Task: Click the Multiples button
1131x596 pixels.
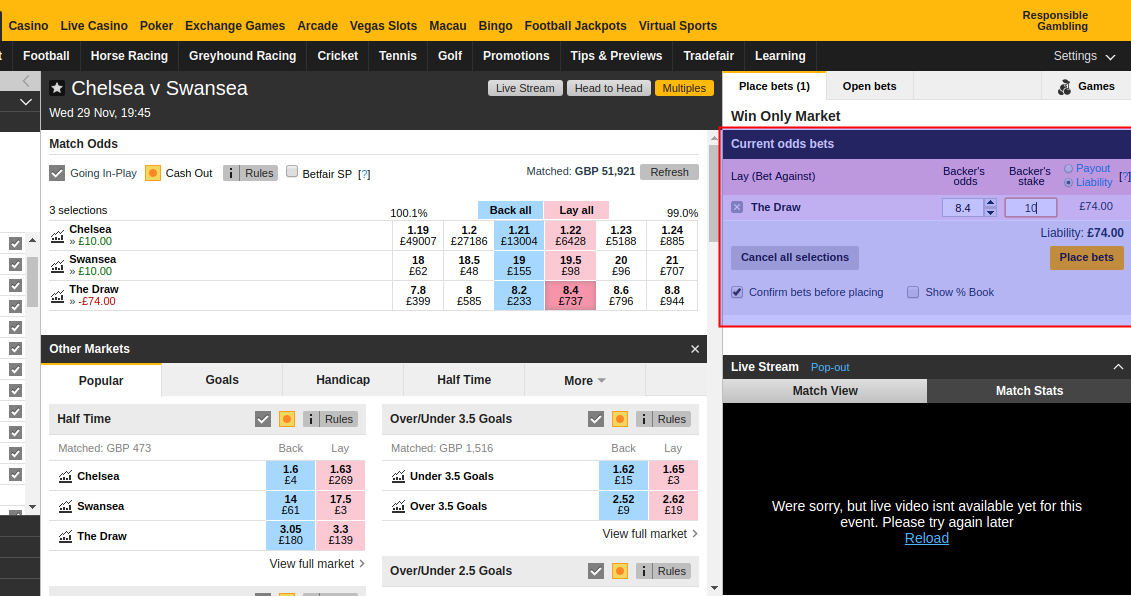Action: coord(685,88)
